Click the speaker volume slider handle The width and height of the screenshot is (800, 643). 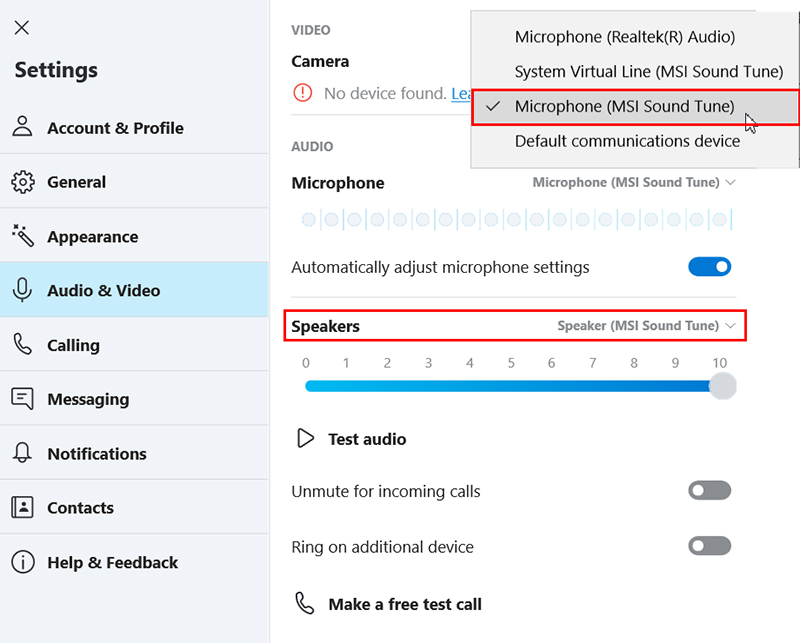pos(722,386)
